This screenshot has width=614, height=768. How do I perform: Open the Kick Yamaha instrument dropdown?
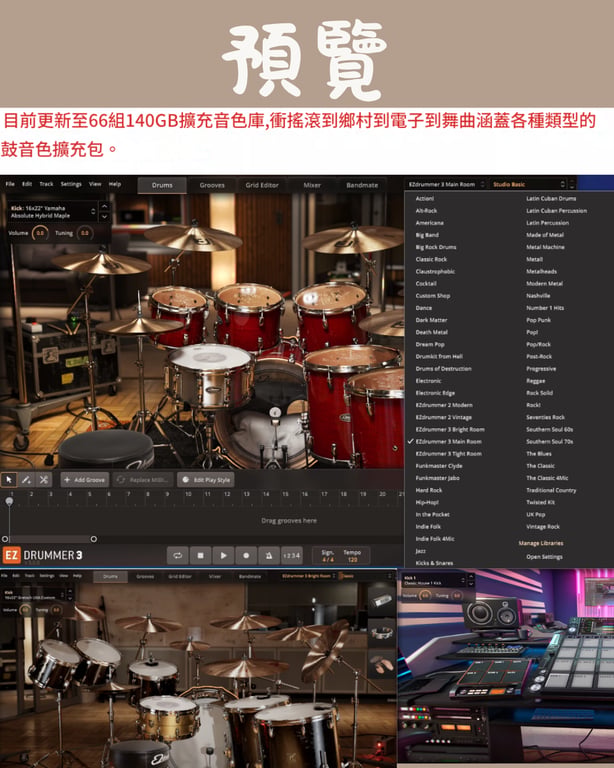(x=53, y=212)
